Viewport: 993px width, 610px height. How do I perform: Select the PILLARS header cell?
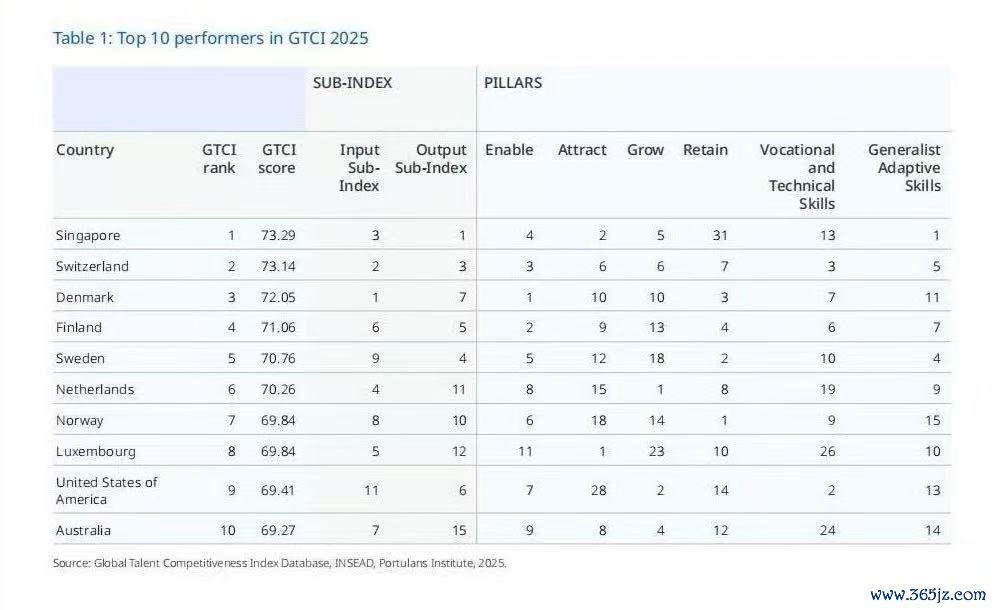[x=513, y=83]
